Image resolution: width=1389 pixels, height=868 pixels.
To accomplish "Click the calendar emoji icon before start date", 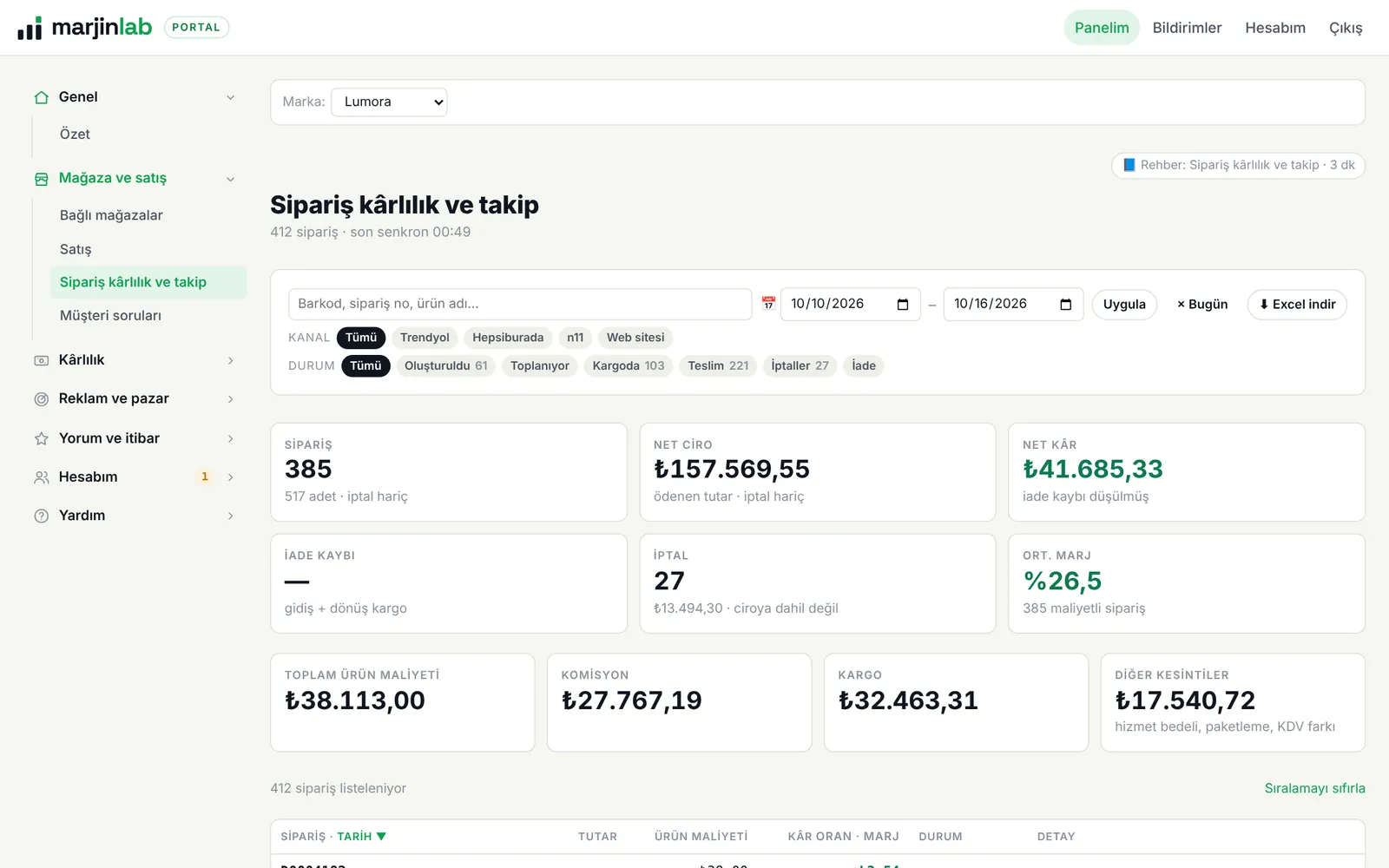I will (x=768, y=304).
